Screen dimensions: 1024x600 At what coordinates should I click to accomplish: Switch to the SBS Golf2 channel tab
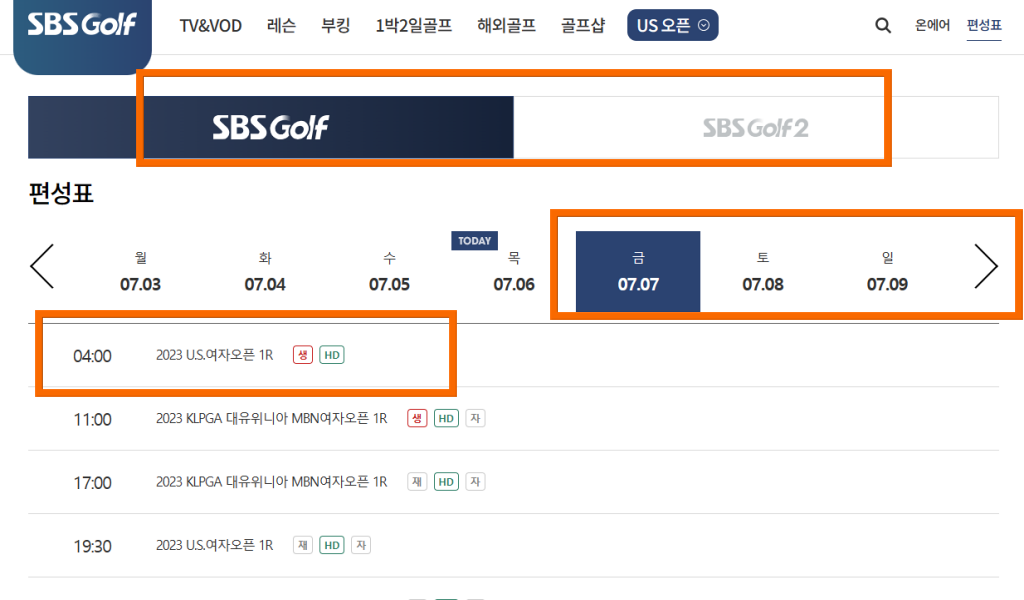pos(756,127)
